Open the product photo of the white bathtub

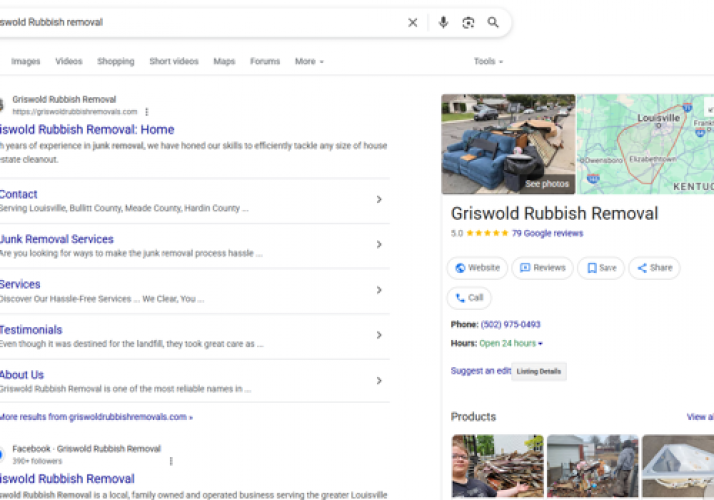678,466
